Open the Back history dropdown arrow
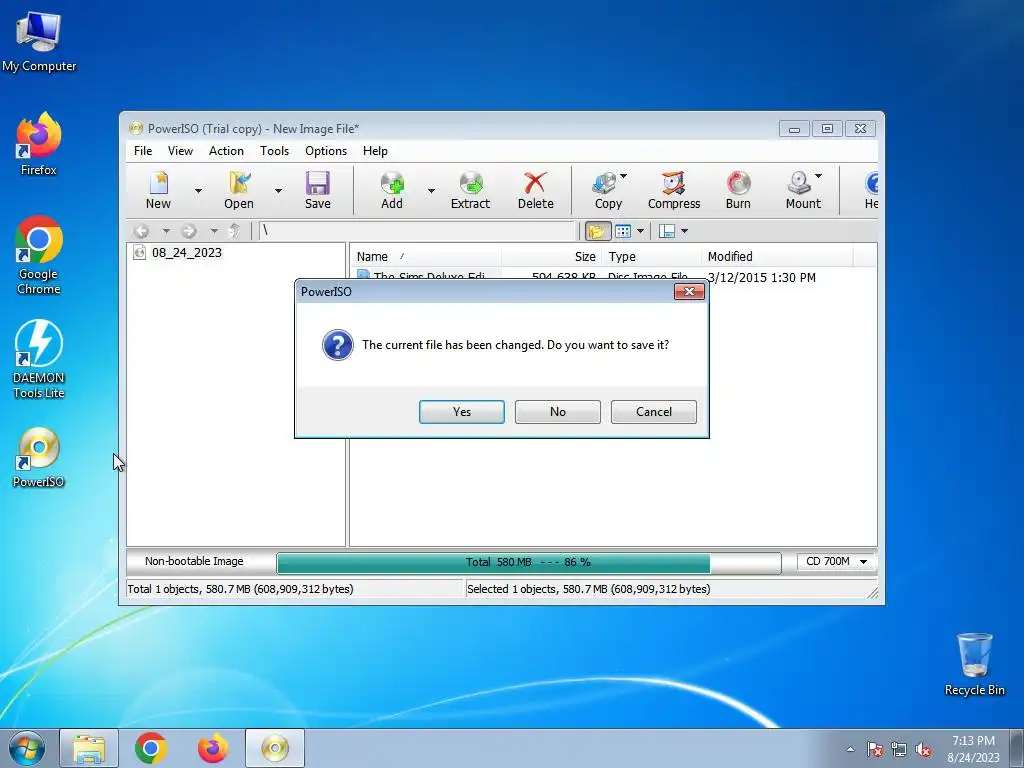The height and width of the screenshot is (768, 1024). [x=166, y=231]
